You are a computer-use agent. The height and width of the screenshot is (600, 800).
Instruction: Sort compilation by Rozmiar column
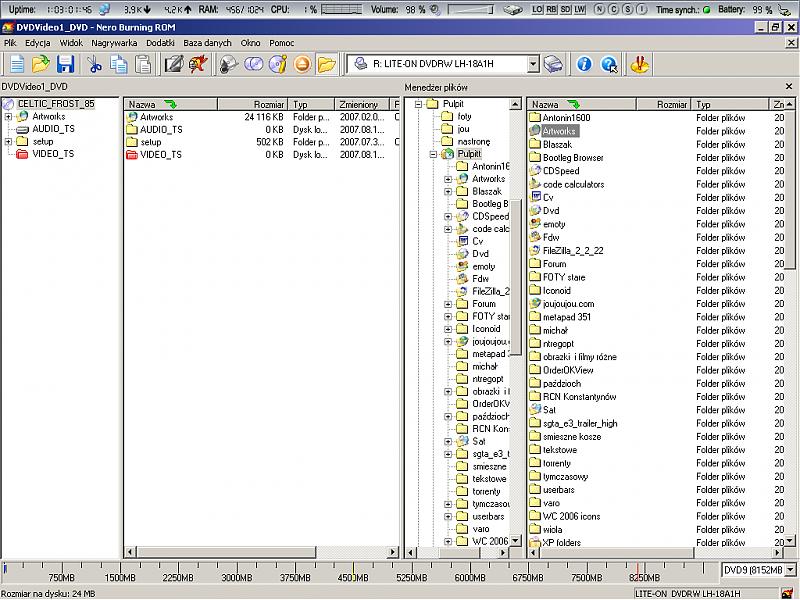click(x=253, y=104)
